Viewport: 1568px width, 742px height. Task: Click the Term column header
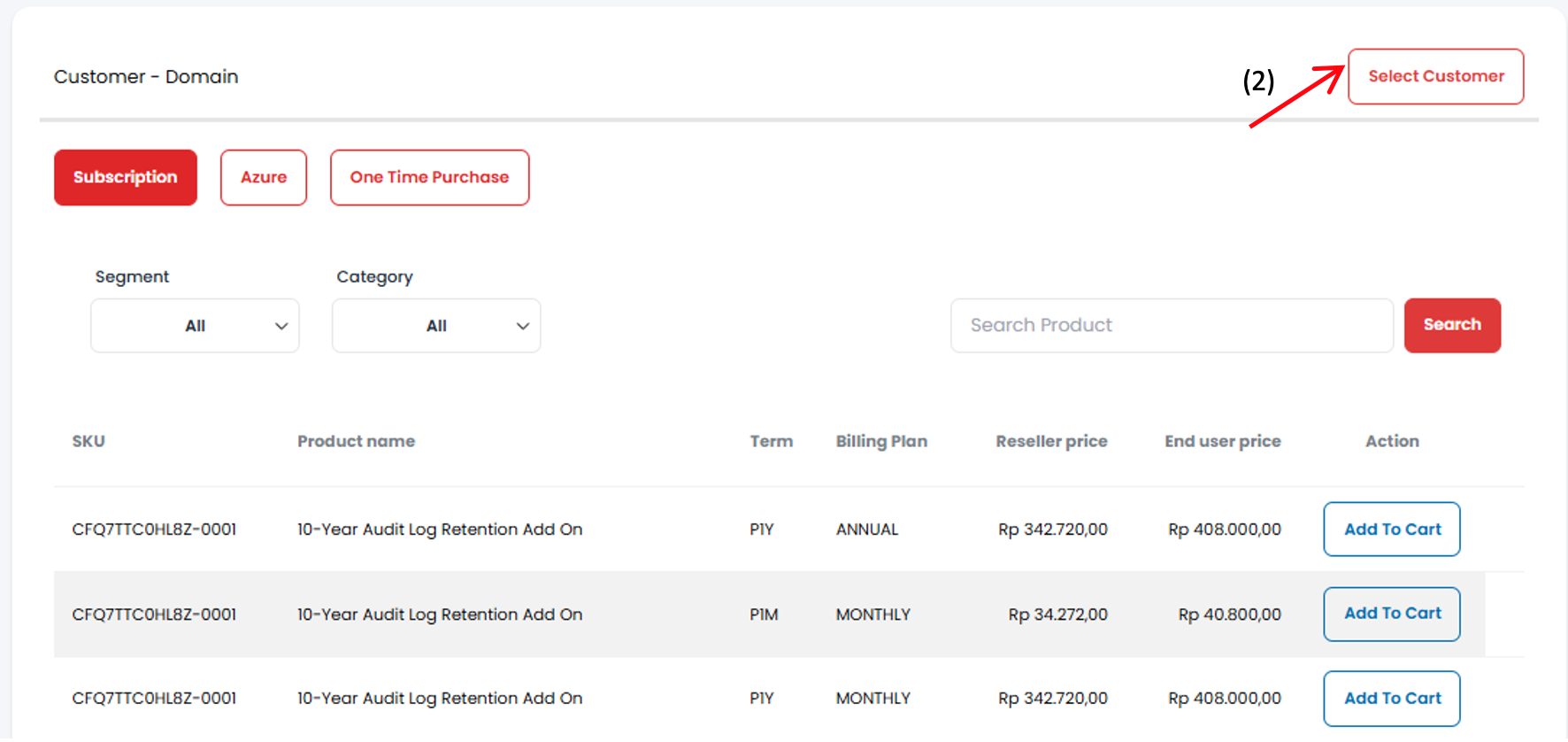click(x=771, y=441)
